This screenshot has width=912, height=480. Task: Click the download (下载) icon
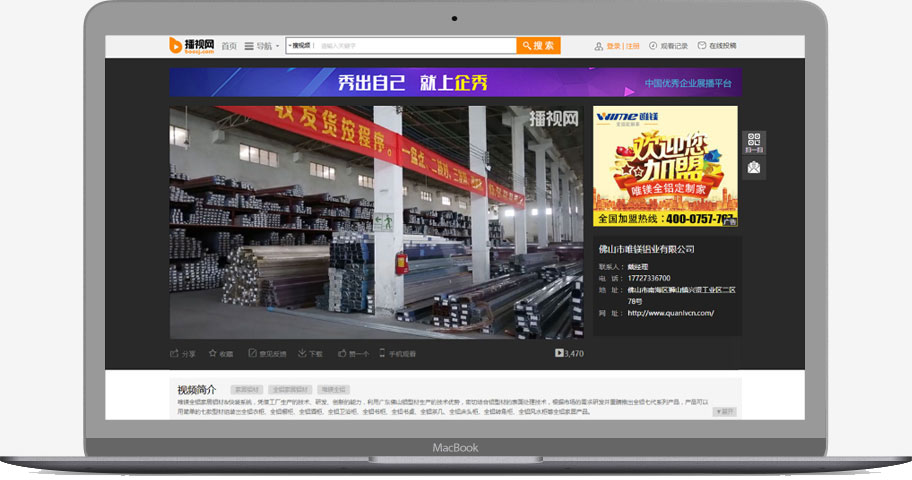[310, 353]
